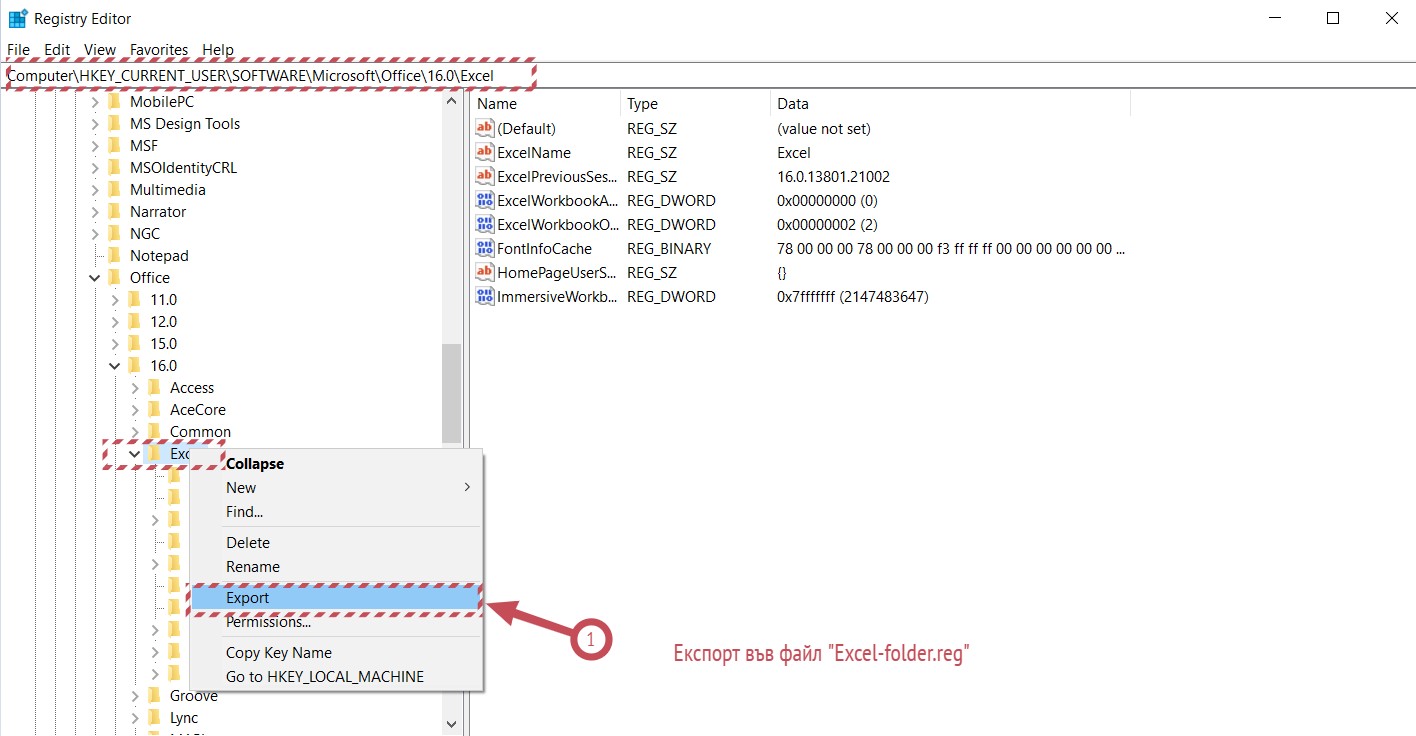1416x736 pixels.
Task: Choose Go to HKEY_LOCAL_MACHINE
Action: pos(335,677)
